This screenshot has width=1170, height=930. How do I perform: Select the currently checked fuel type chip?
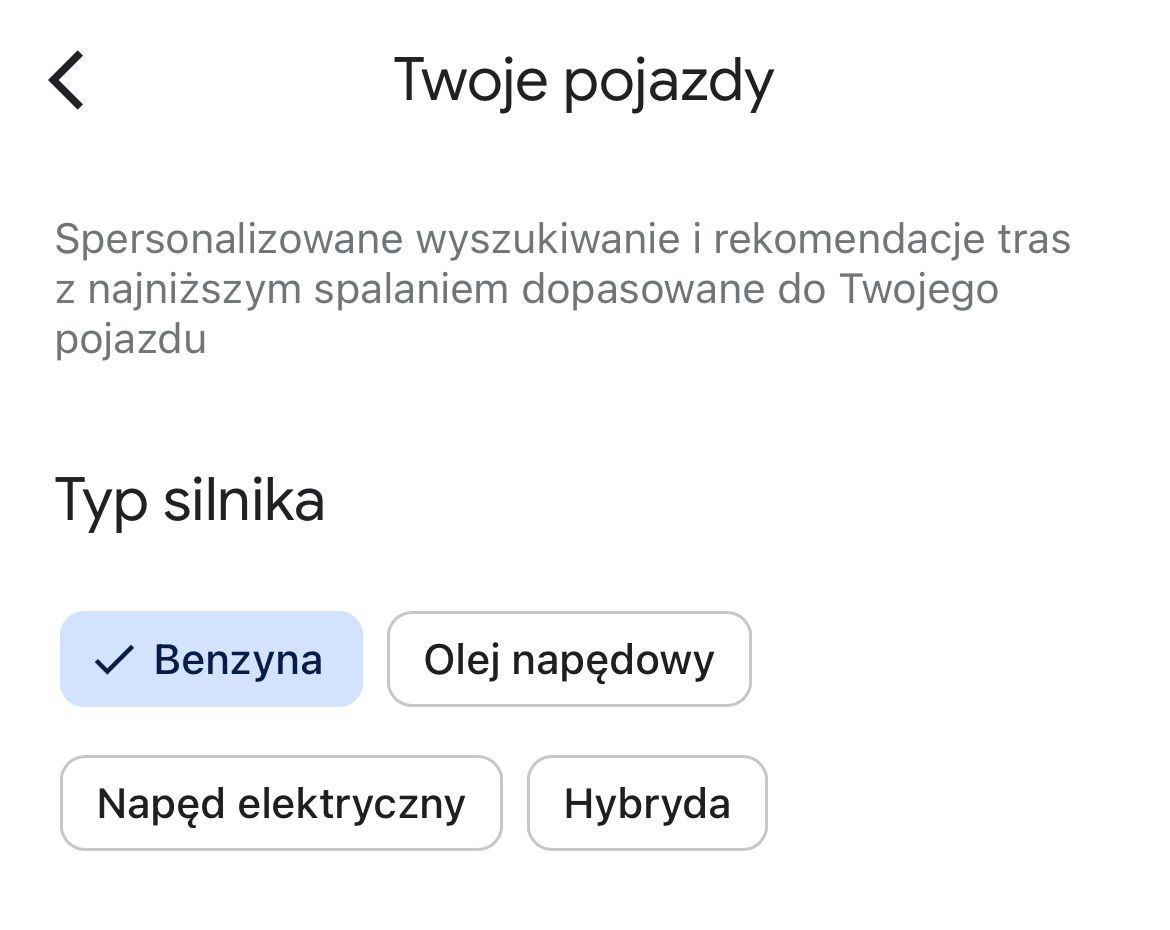pyautogui.click(x=211, y=658)
